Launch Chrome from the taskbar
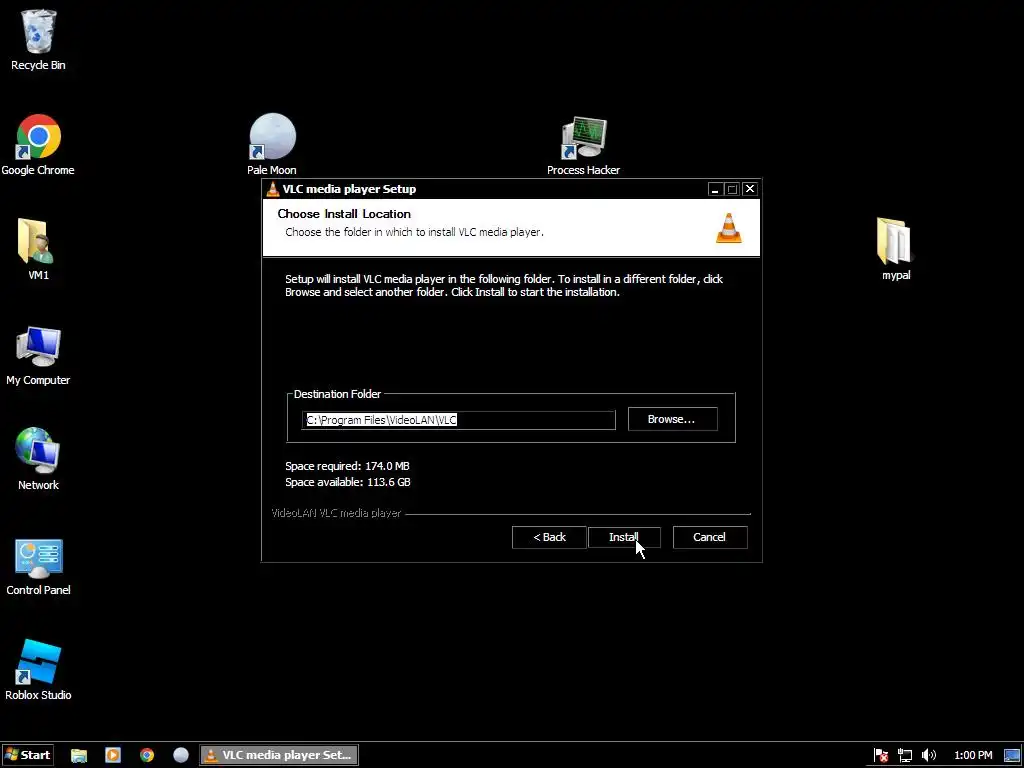 pyautogui.click(x=147, y=755)
